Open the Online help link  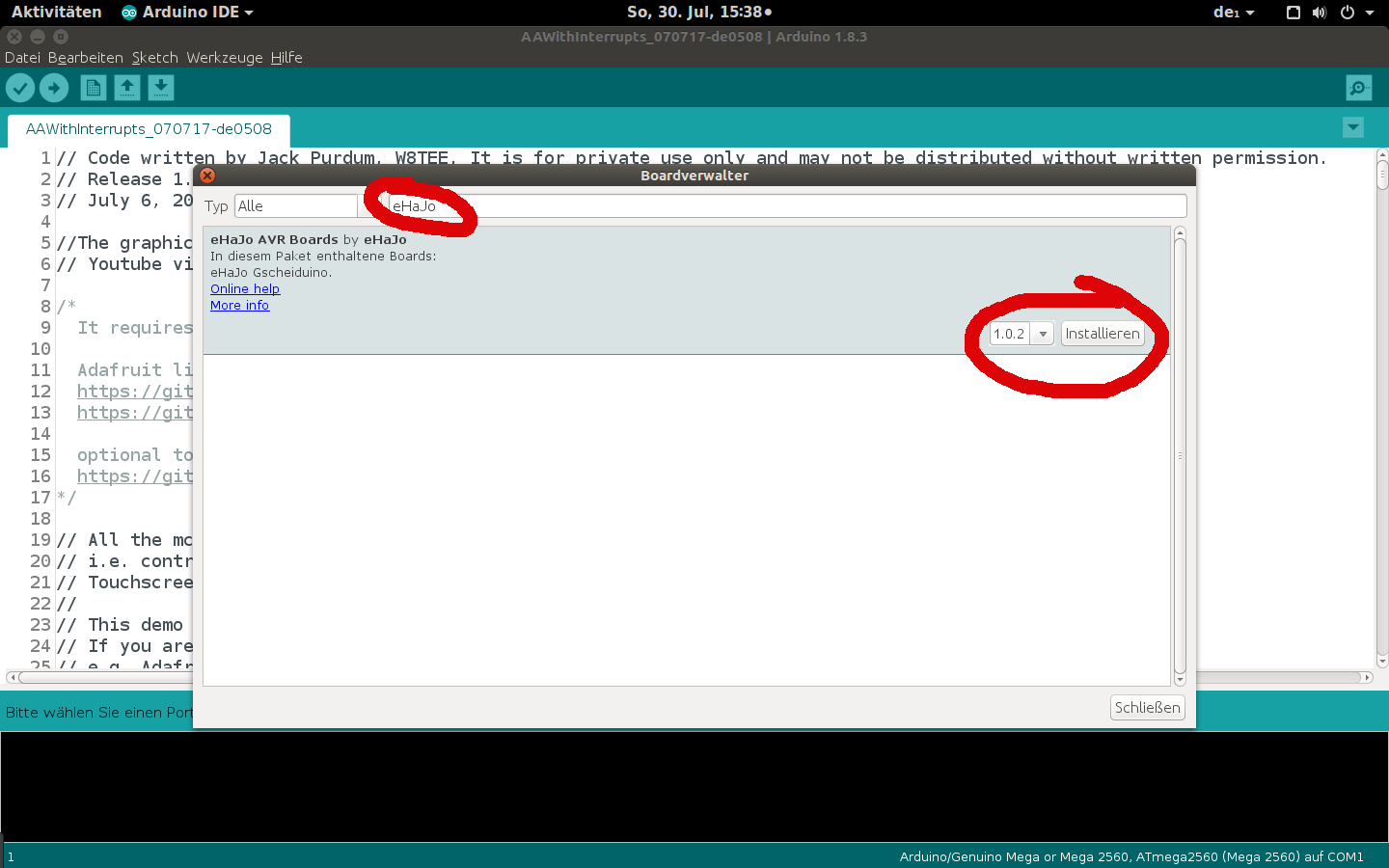(245, 288)
